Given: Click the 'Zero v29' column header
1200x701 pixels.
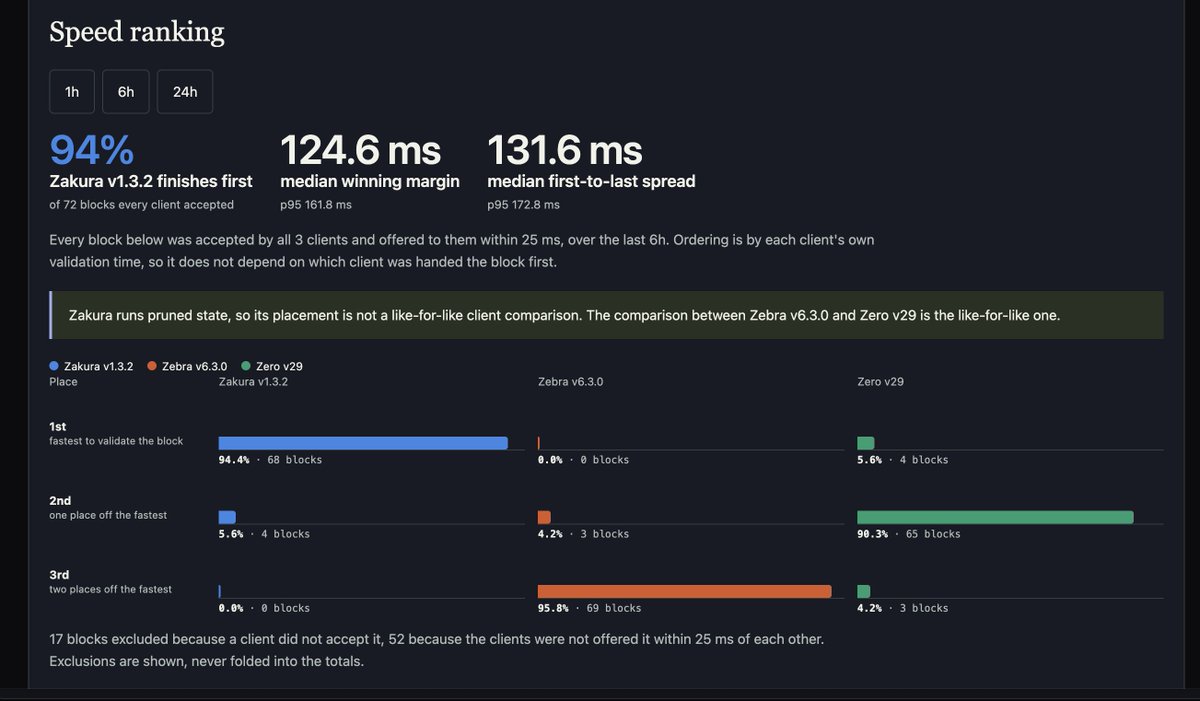Looking at the screenshot, I should pos(881,382).
